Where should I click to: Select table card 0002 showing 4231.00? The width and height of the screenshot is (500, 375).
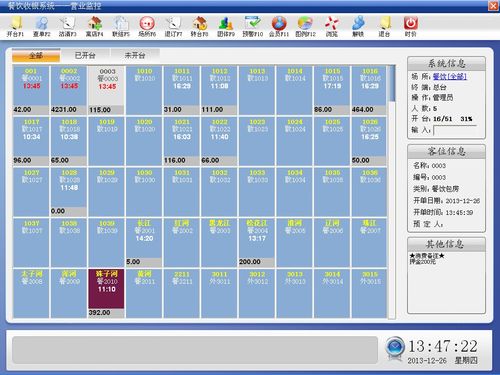click(69, 90)
